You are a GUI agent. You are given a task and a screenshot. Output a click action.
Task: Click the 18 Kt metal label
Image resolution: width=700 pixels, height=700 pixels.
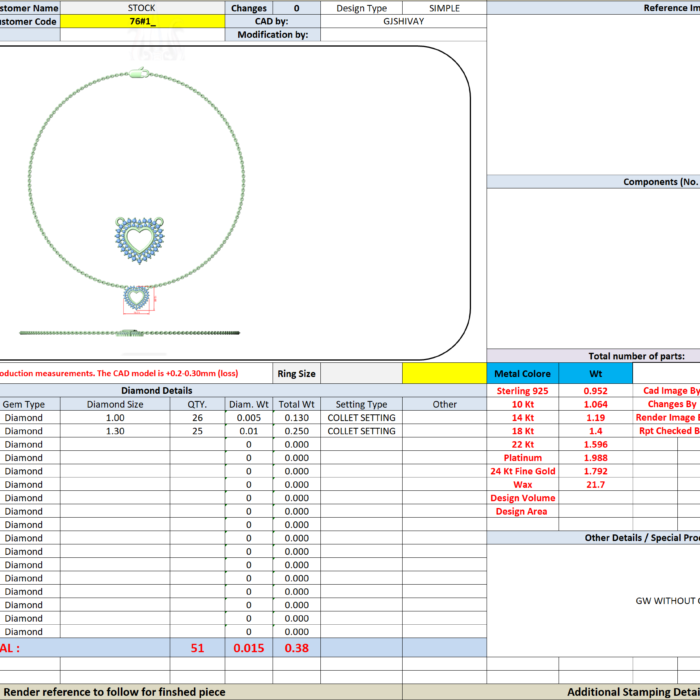coord(523,431)
